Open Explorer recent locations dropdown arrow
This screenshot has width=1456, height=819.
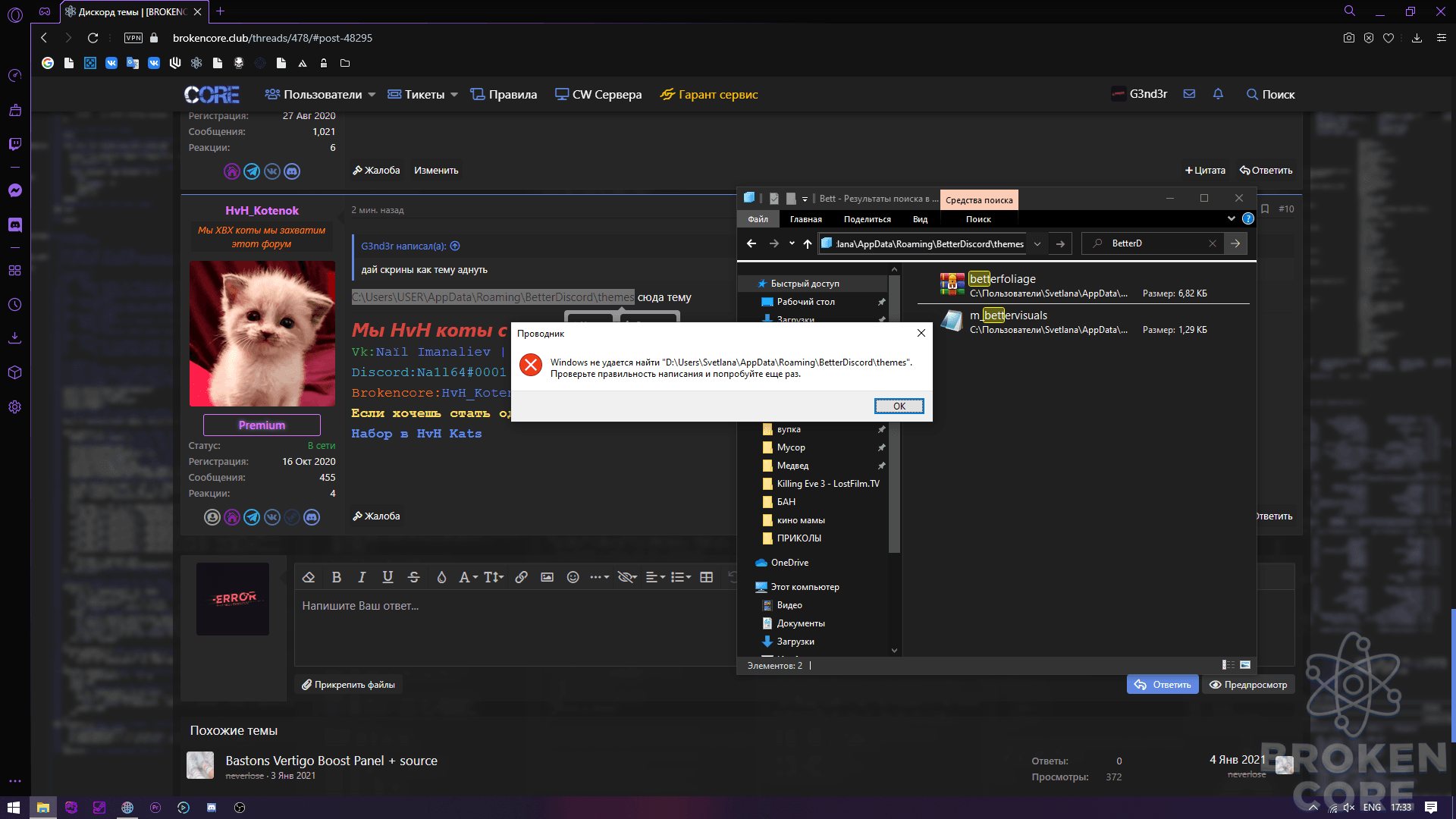(792, 243)
